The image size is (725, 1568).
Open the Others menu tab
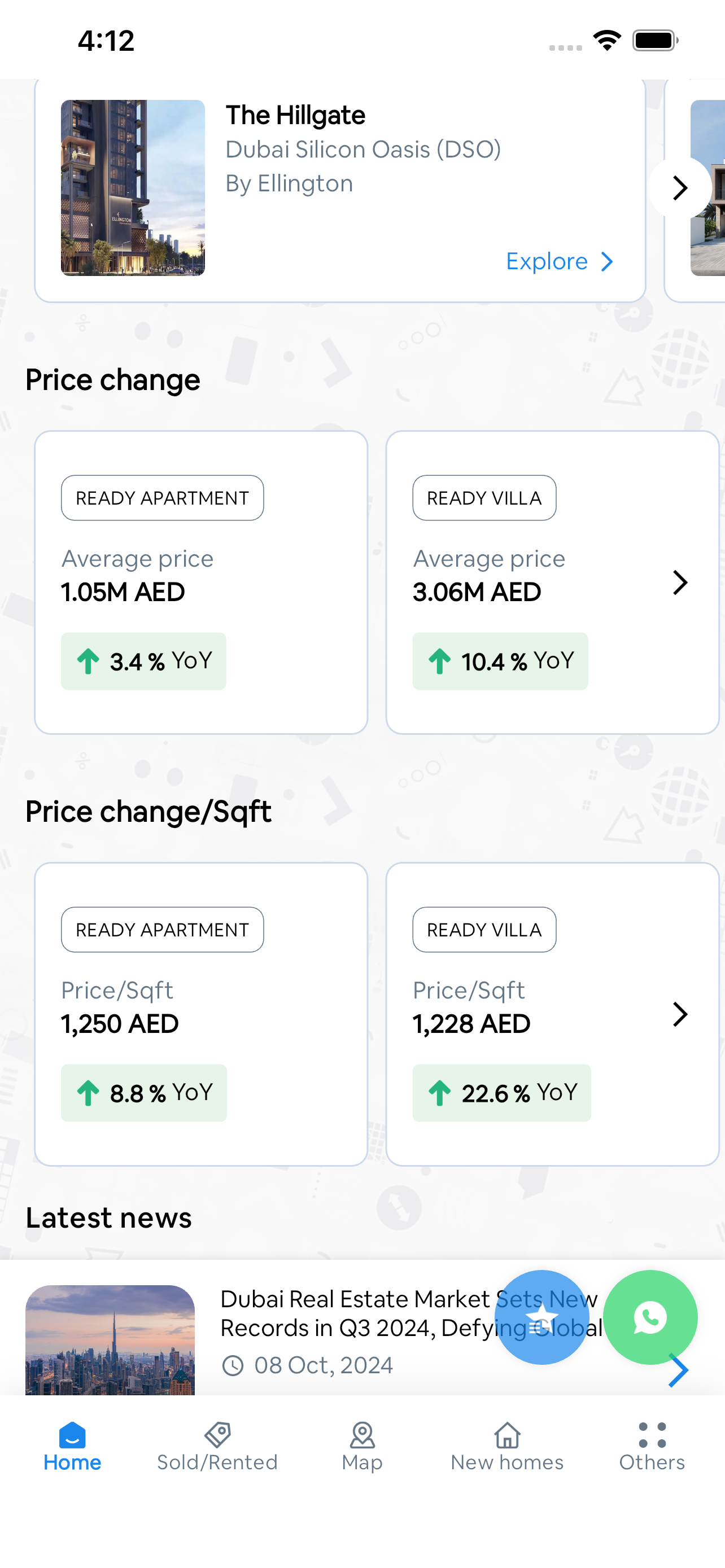coord(652,1447)
